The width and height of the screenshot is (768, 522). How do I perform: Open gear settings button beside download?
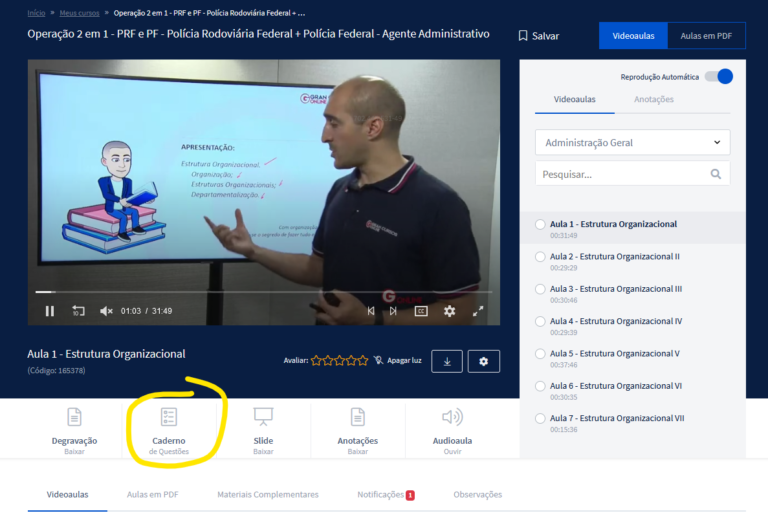click(x=483, y=361)
